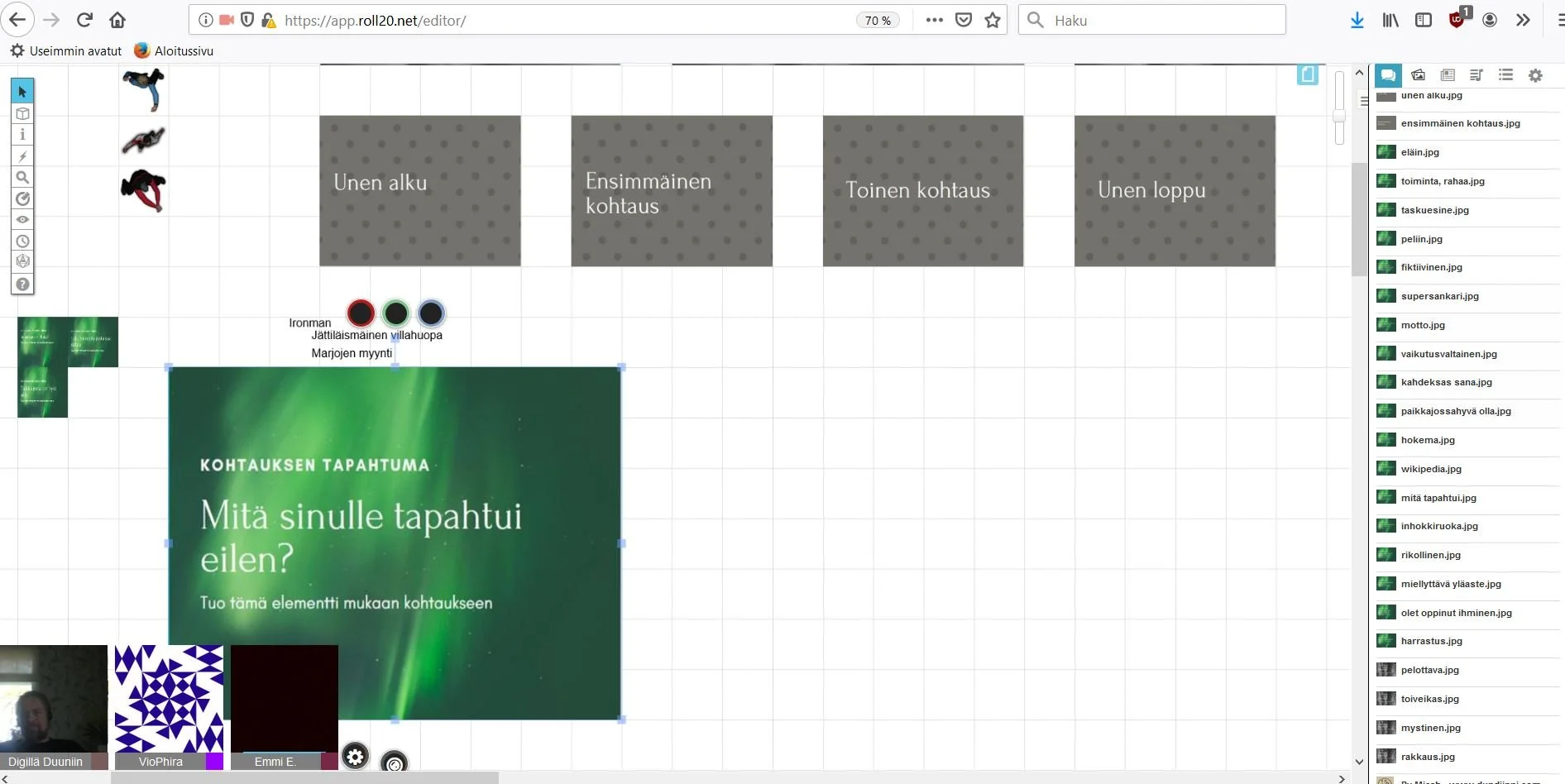Click the red token bubble circle

click(x=361, y=313)
